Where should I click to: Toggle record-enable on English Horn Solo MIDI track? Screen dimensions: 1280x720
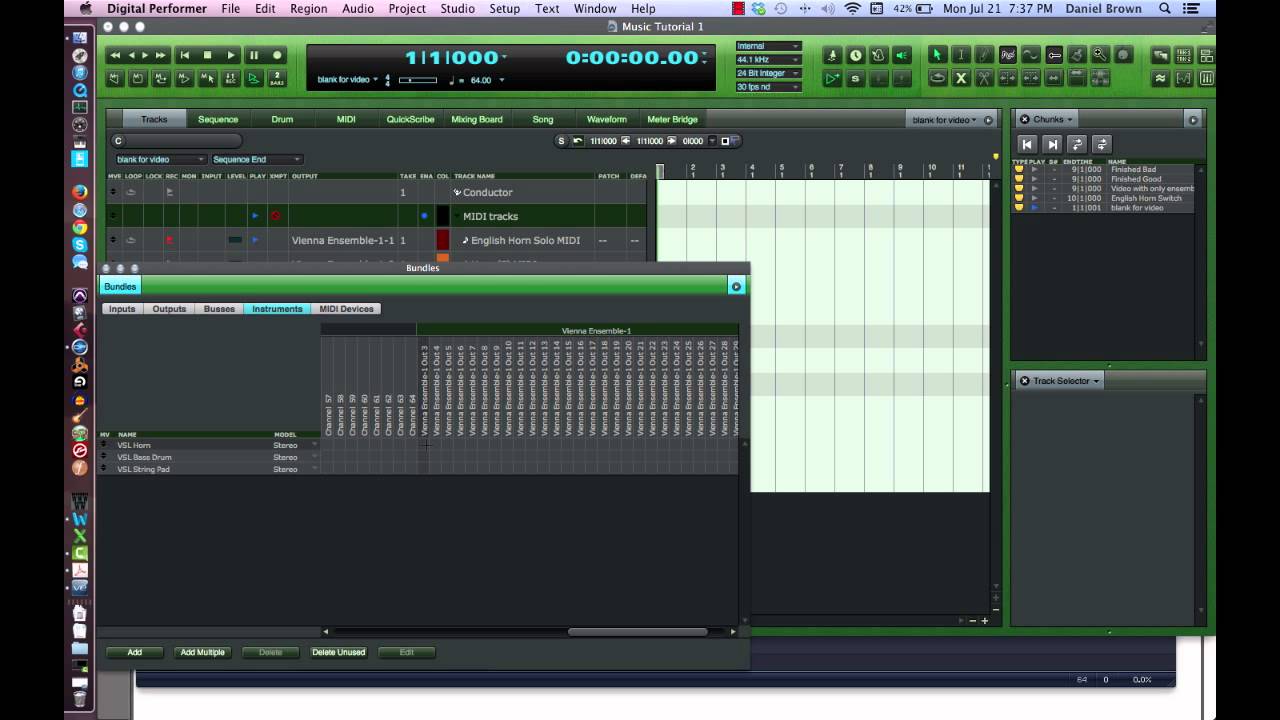(x=169, y=240)
